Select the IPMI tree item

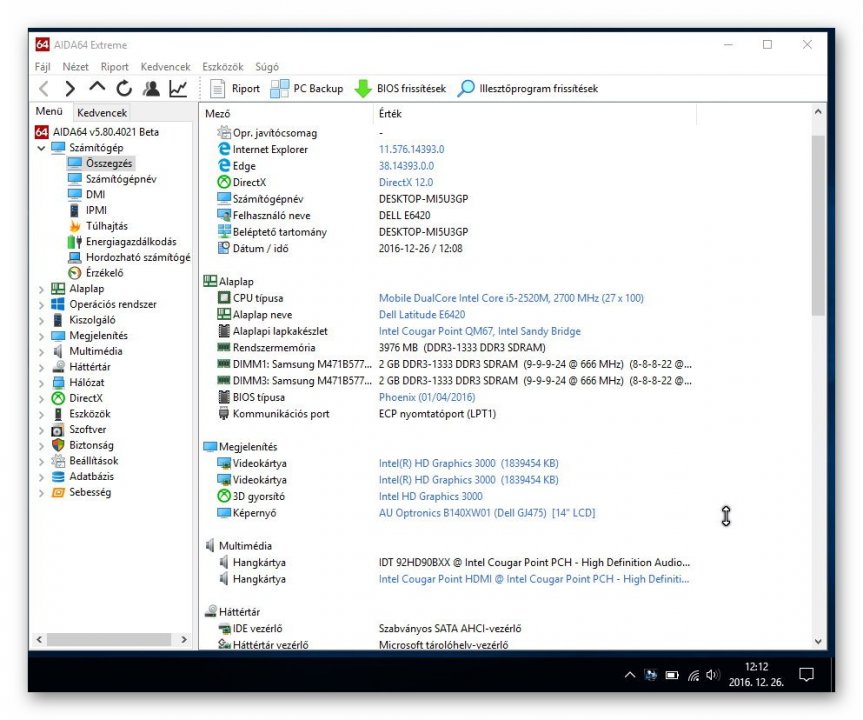point(96,210)
